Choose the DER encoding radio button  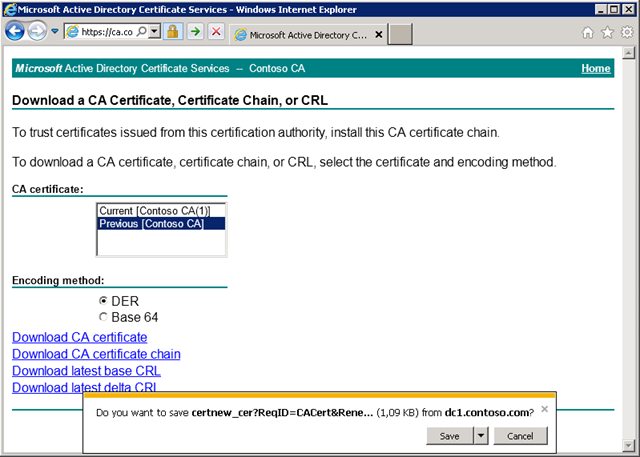(x=103, y=301)
